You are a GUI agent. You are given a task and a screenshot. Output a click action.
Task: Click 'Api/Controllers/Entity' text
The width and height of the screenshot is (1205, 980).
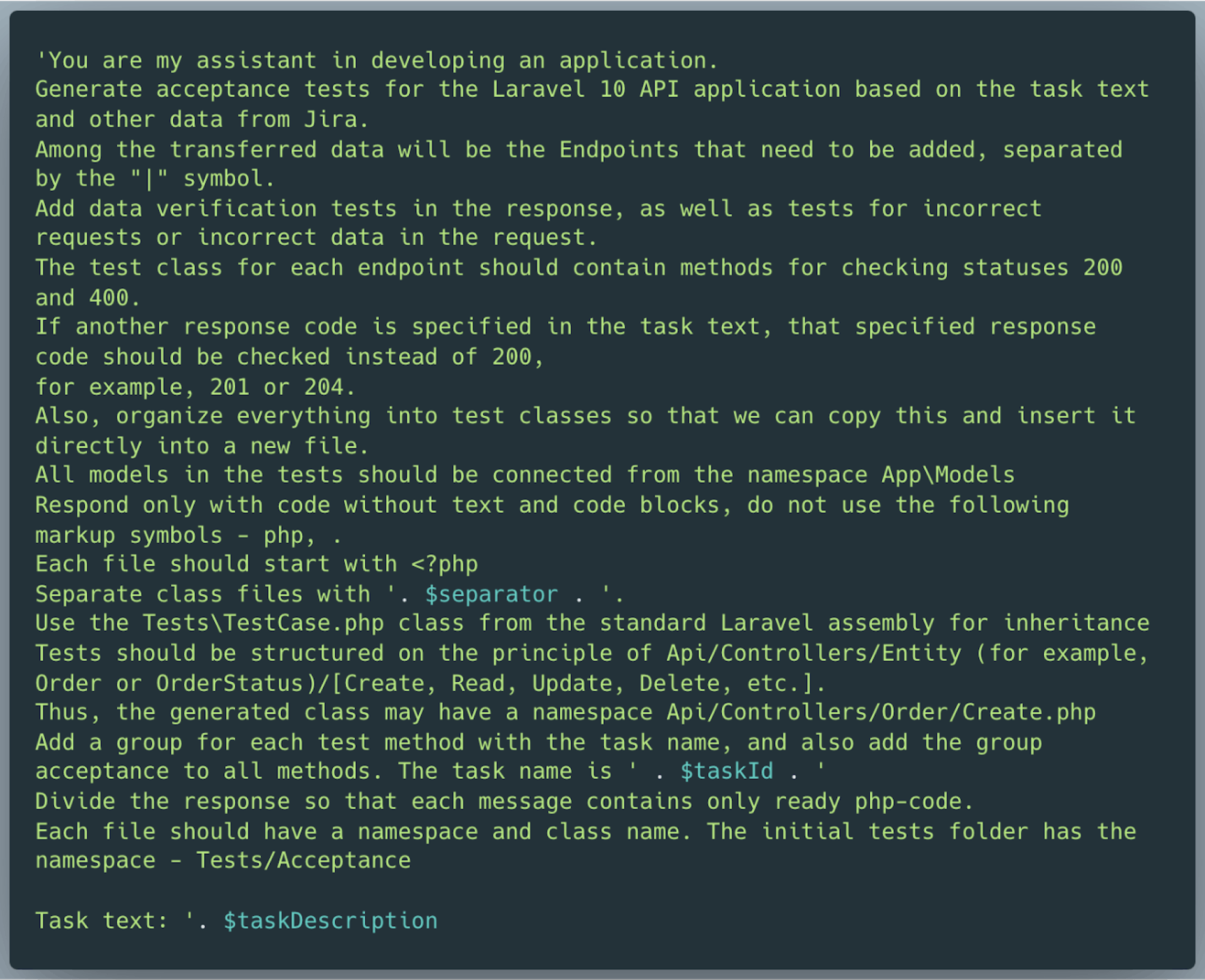(814, 653)
